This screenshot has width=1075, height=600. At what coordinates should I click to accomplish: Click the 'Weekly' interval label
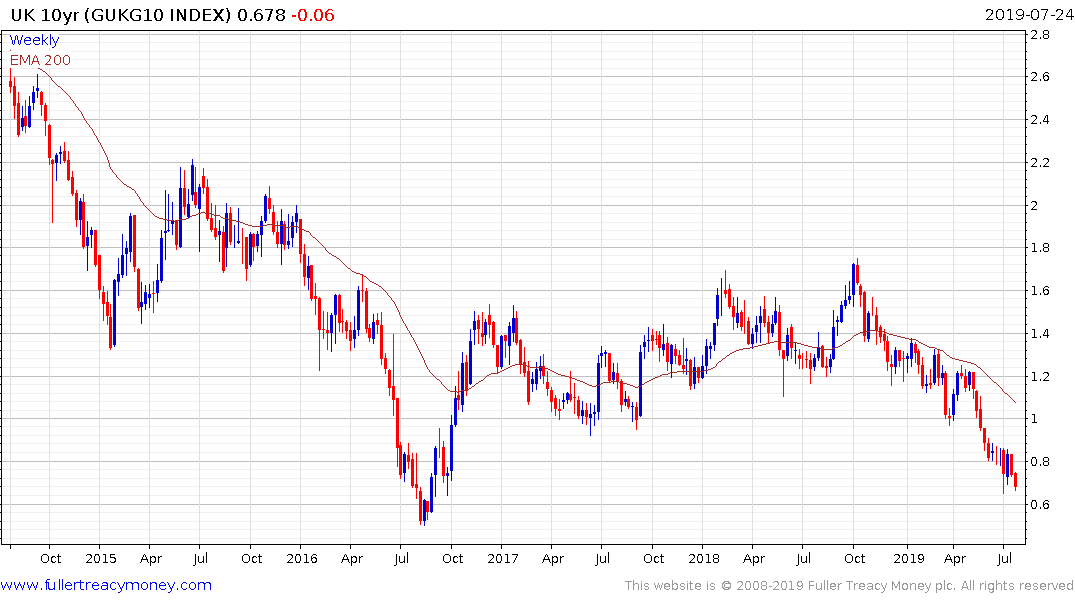click(x=34, y=40)
